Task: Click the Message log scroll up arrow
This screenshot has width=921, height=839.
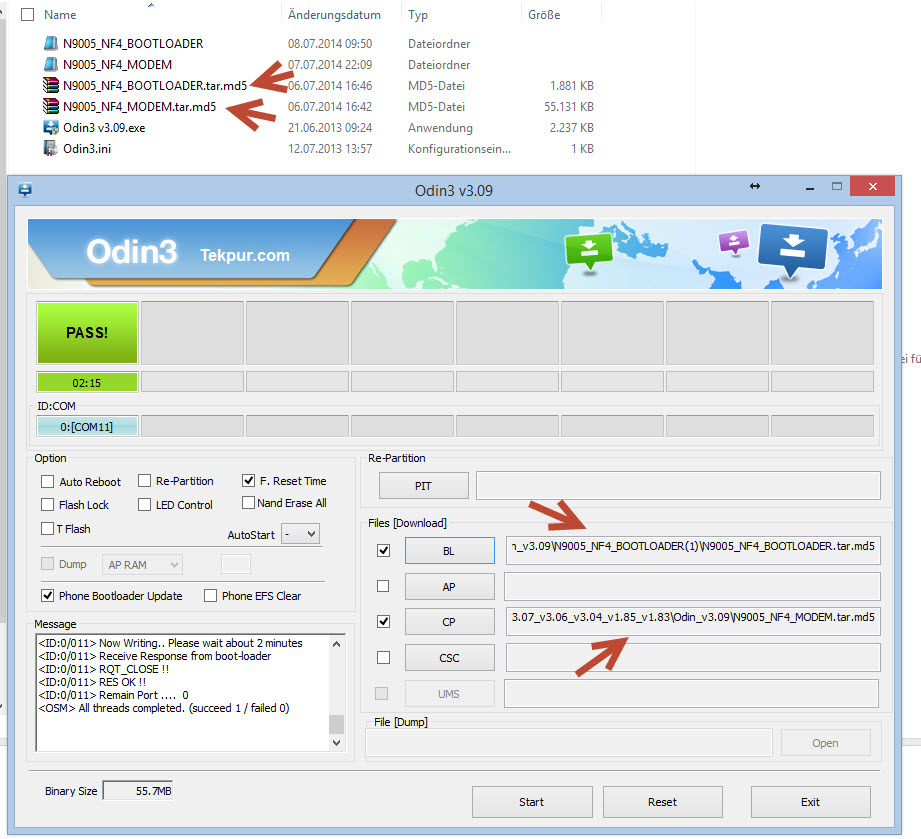Action: [337, 644]
